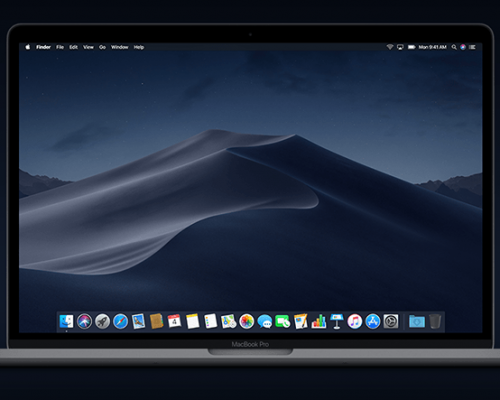
Task: Open the Apple menu
Action: 27,47
